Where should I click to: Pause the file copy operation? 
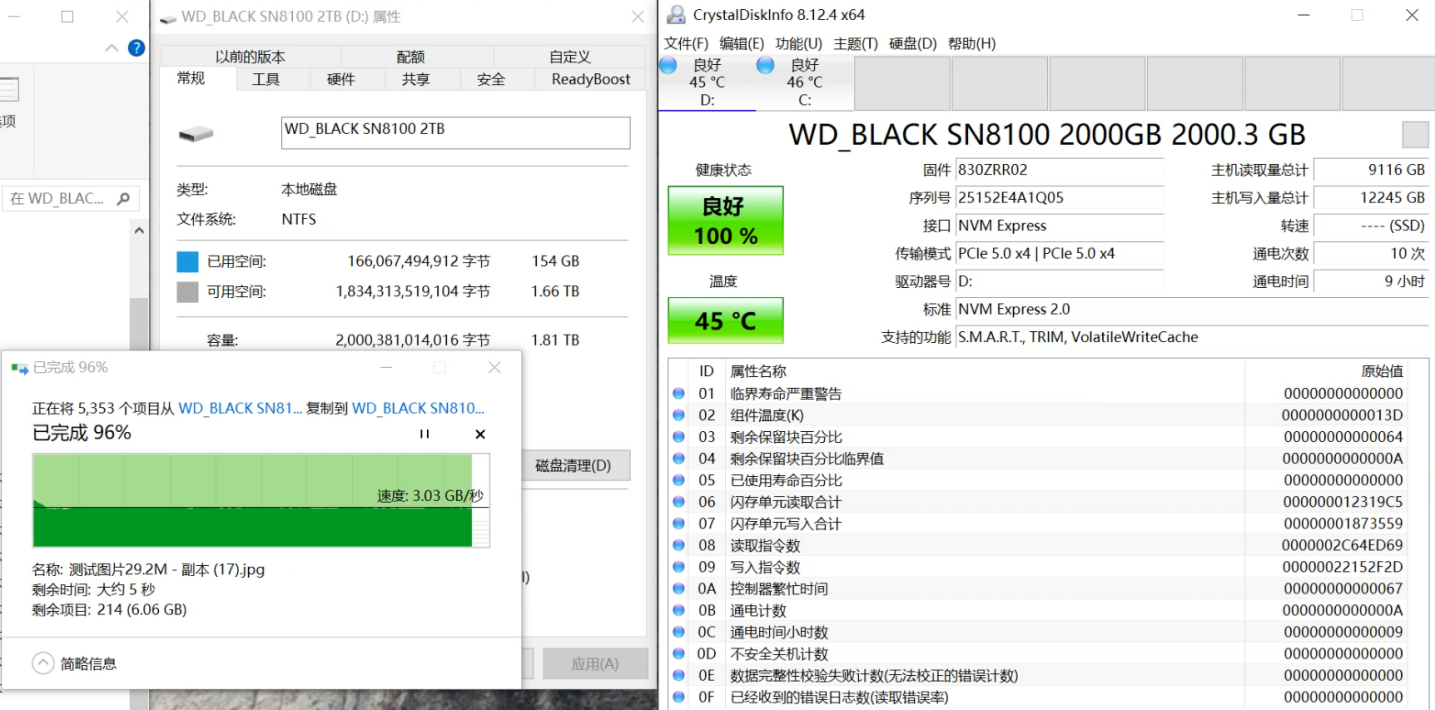point(424,434)
